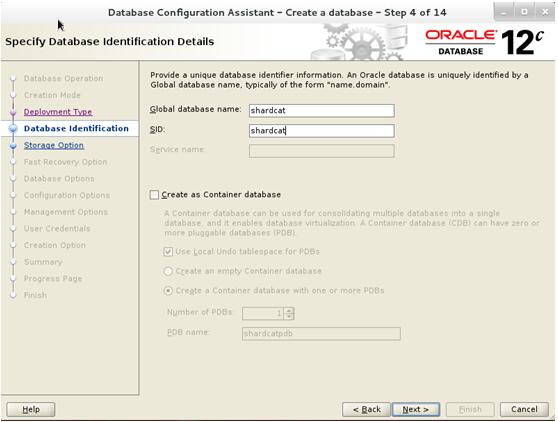Click the Database Options step
The image size is (558, 422).
[59, 179]
